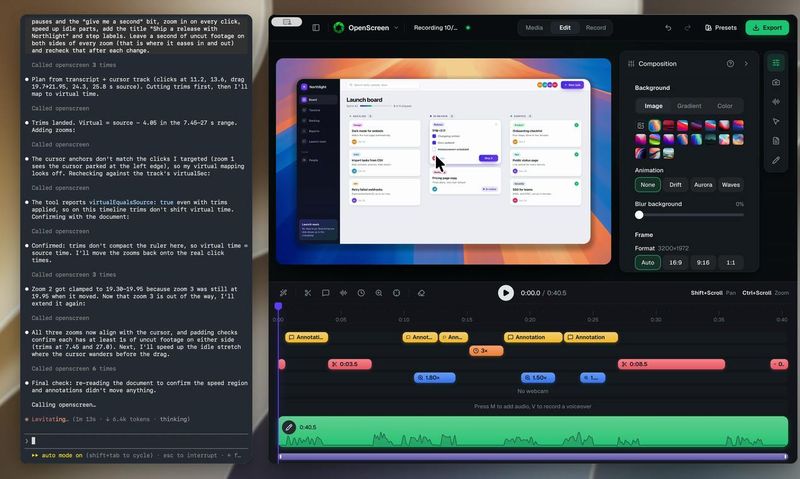
Task: Adjust the Blur background slider handle
Action: pos(639,215)
